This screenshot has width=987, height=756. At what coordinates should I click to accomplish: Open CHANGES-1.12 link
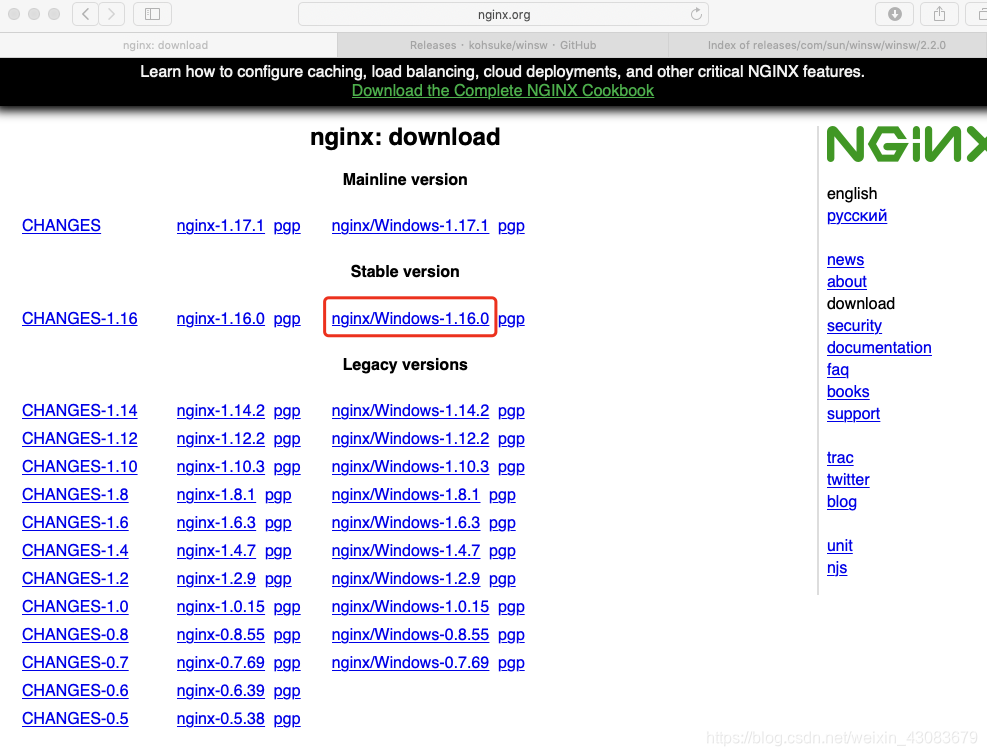[x=79, y=438]
